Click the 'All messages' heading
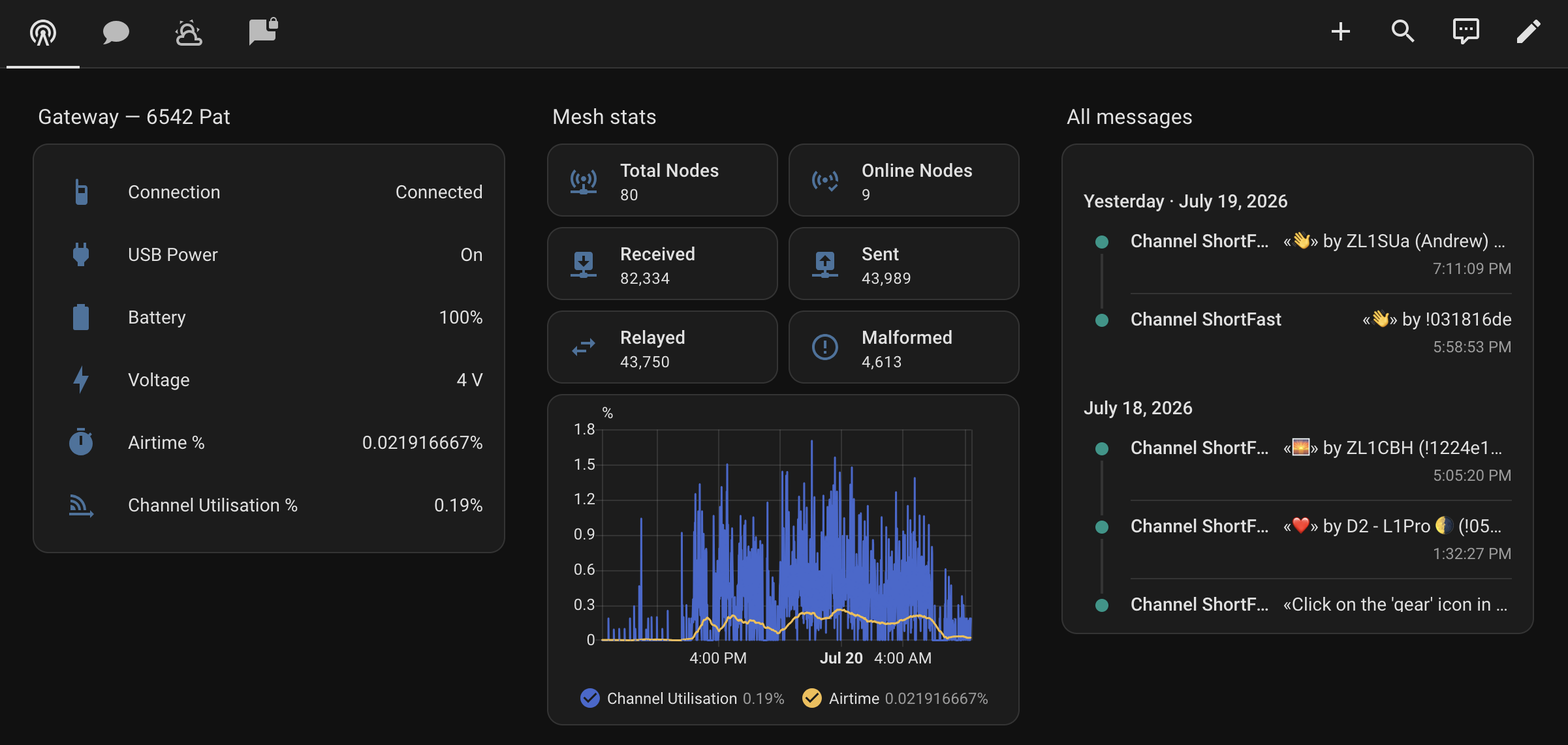The width and height of the screenshot is (1568, 745). (x=1129, y=117)
